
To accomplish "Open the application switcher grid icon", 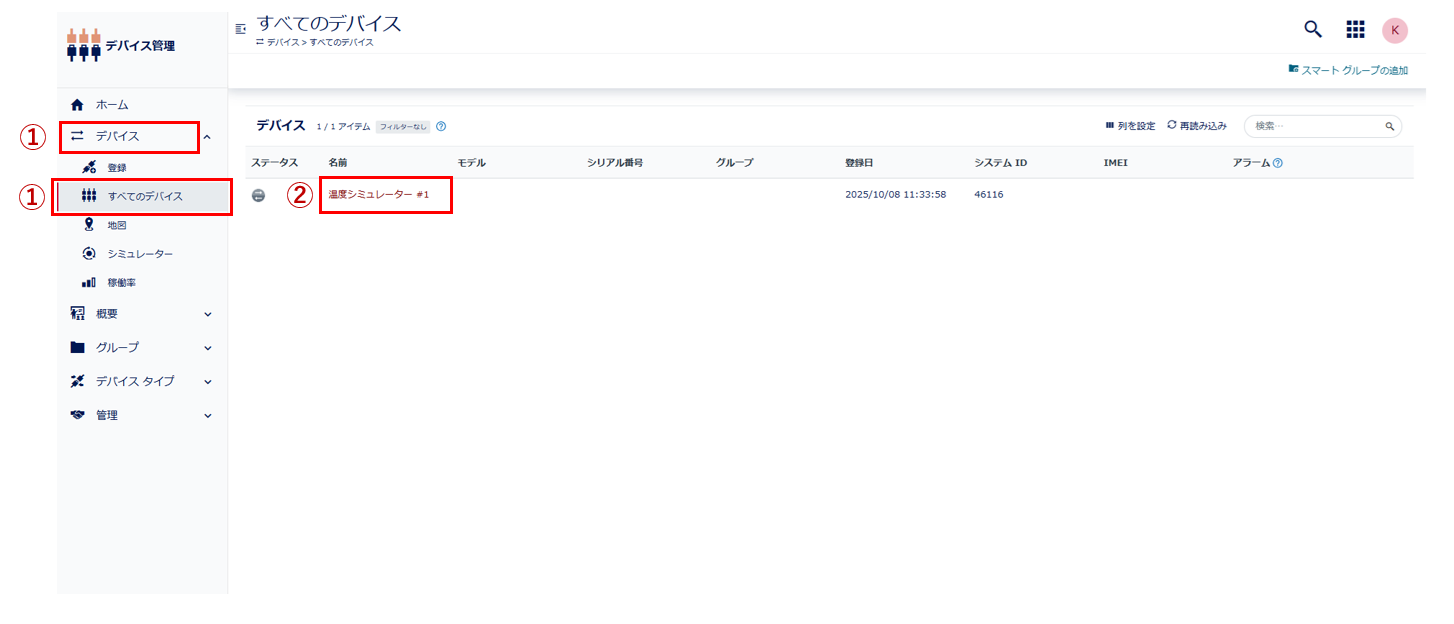I will tap(1355, 29).
